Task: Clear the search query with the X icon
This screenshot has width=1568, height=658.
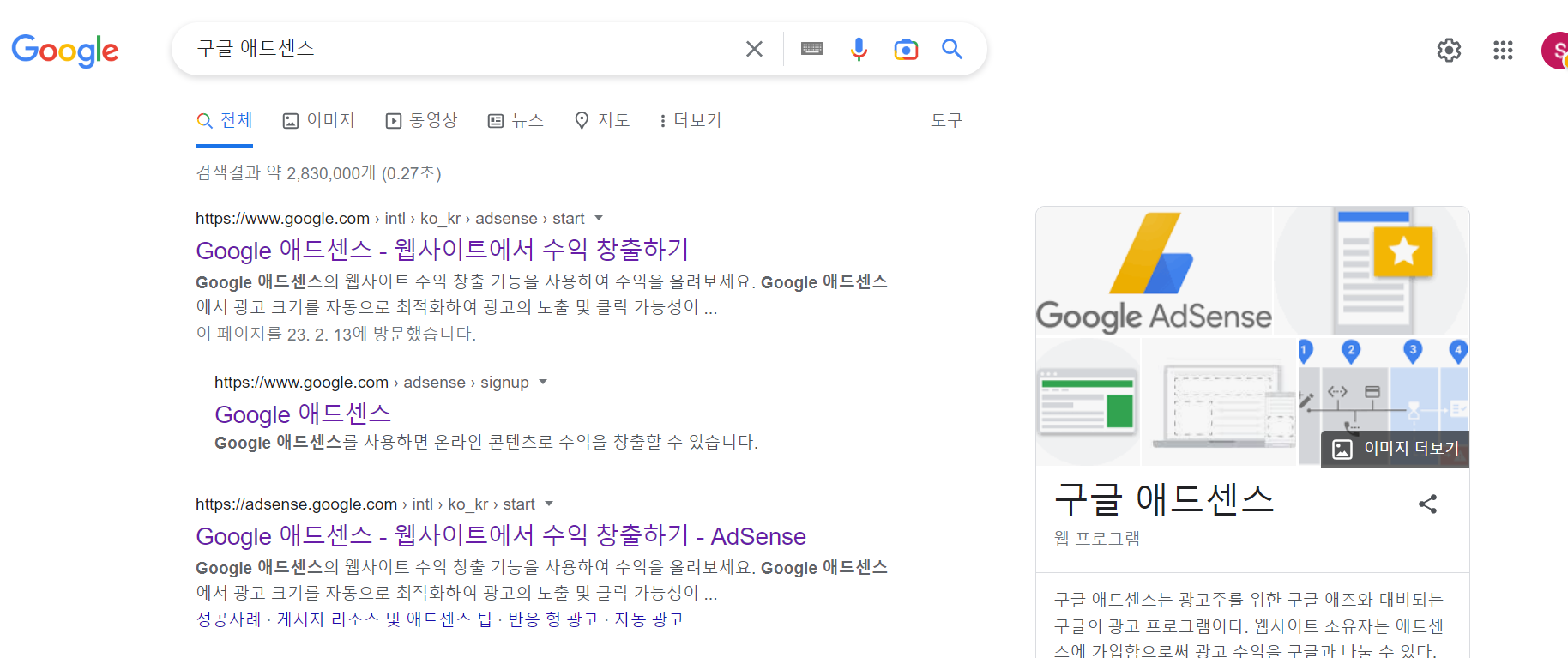Action: (754, 49)
